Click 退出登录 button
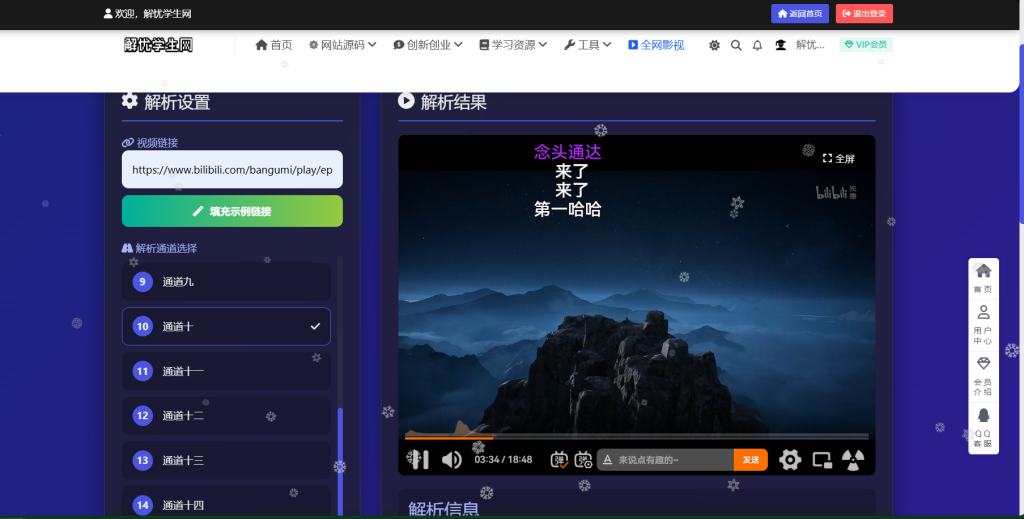Image resolution: width=1024 pixels, height=519 pixels. 864,14
